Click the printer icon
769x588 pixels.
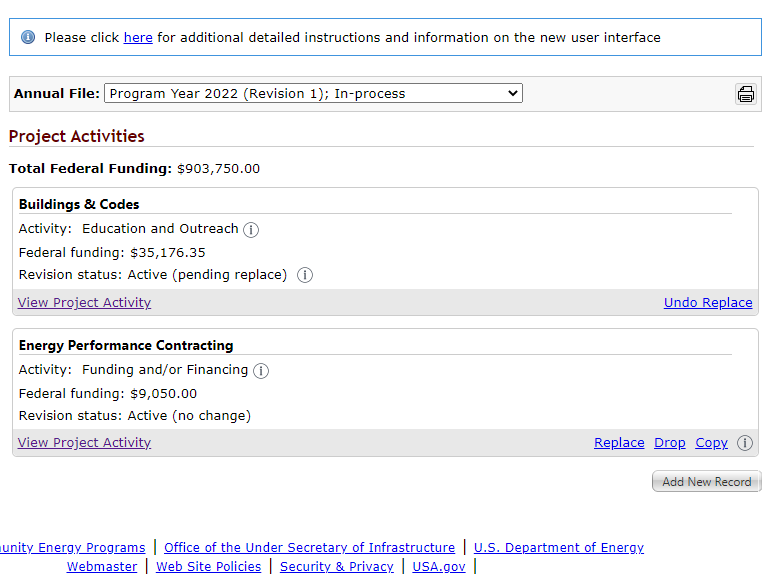745,94
